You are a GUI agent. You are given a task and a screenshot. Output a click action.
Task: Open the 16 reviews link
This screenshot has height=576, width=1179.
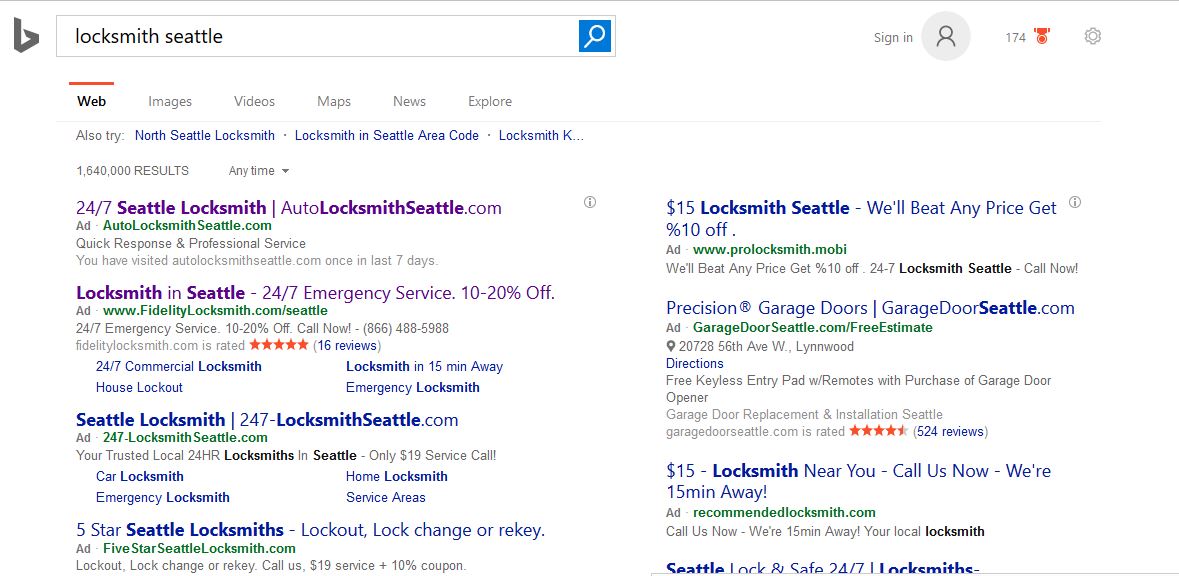click(347, 346)
